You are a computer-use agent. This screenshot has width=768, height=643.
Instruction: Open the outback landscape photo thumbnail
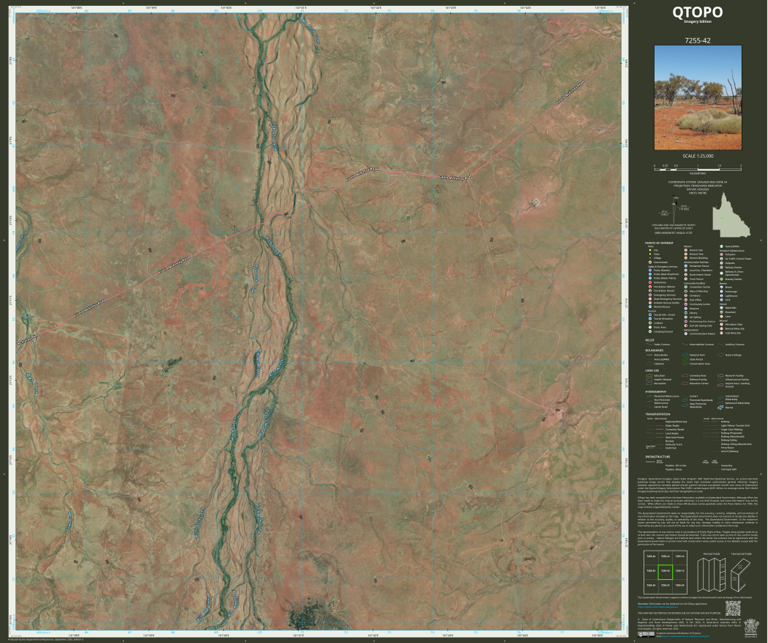pyautogui.click(x=698, y=97)
